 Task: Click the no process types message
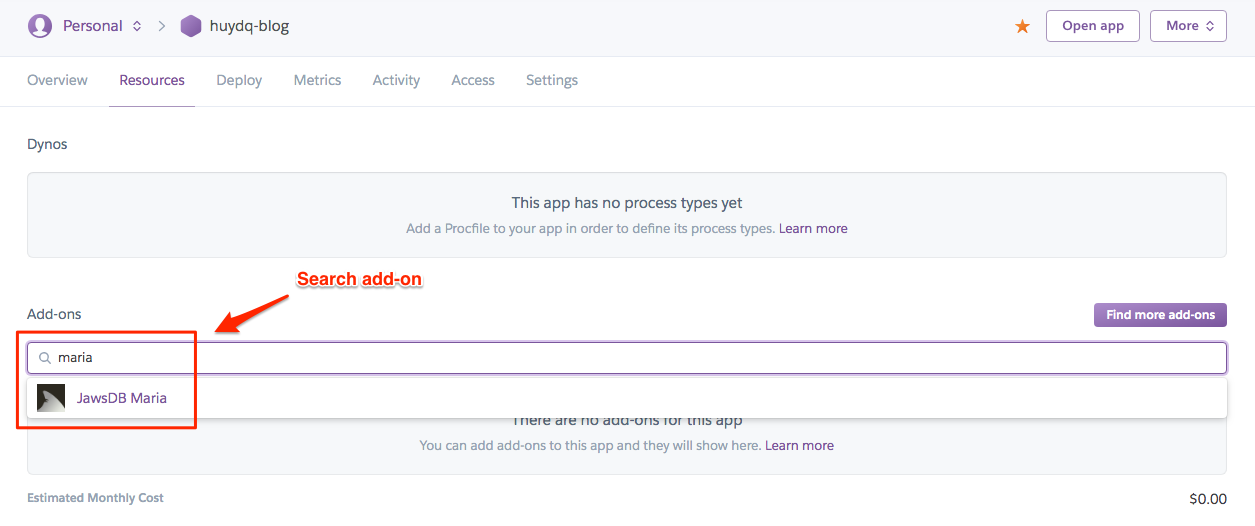click(x=627, y=203)
